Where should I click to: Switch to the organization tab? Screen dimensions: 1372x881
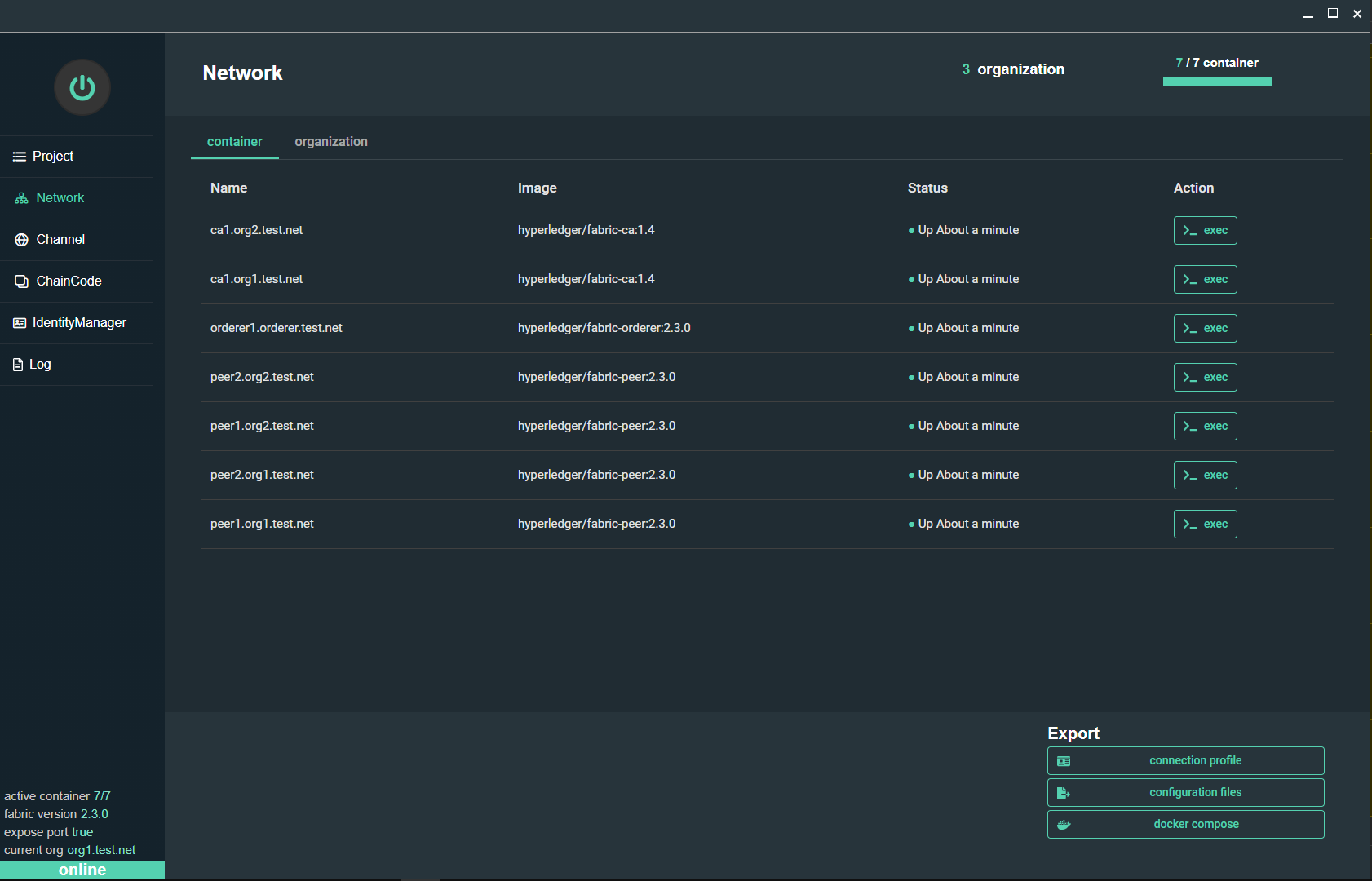pyautogui.click(x=331, y=142)
